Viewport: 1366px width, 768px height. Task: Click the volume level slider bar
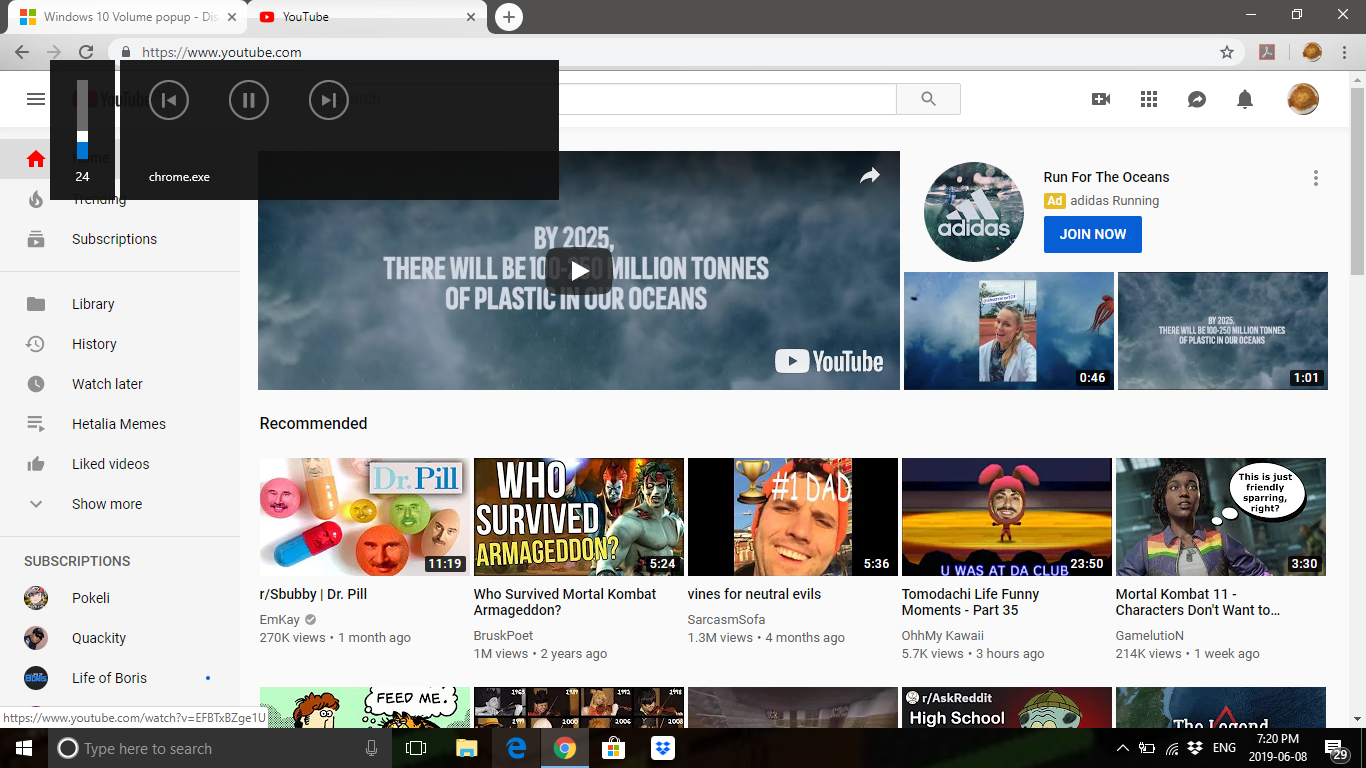(82, 120)
